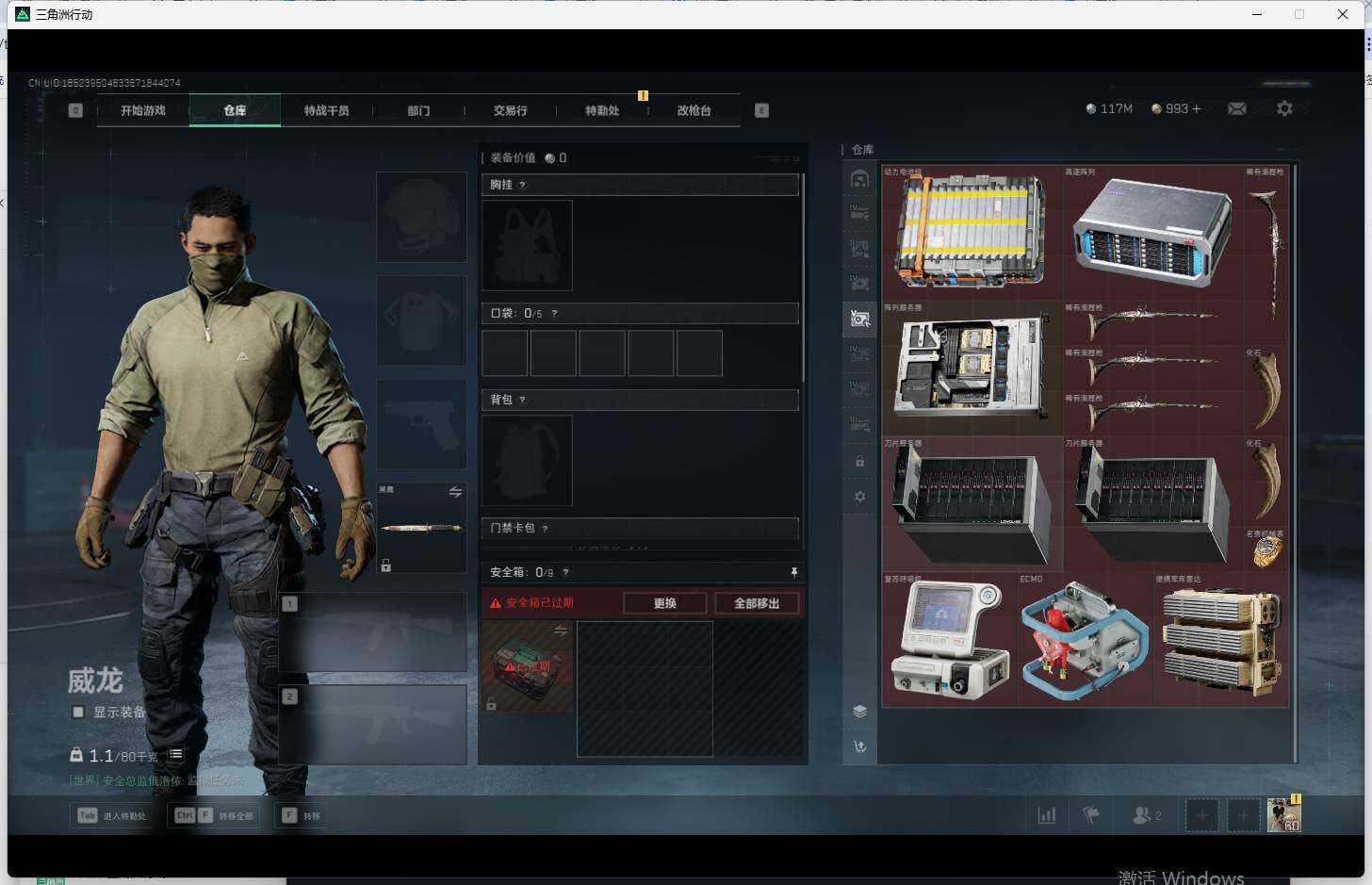Show the 门禁卡包 help question mark

[x=545, y=529]
